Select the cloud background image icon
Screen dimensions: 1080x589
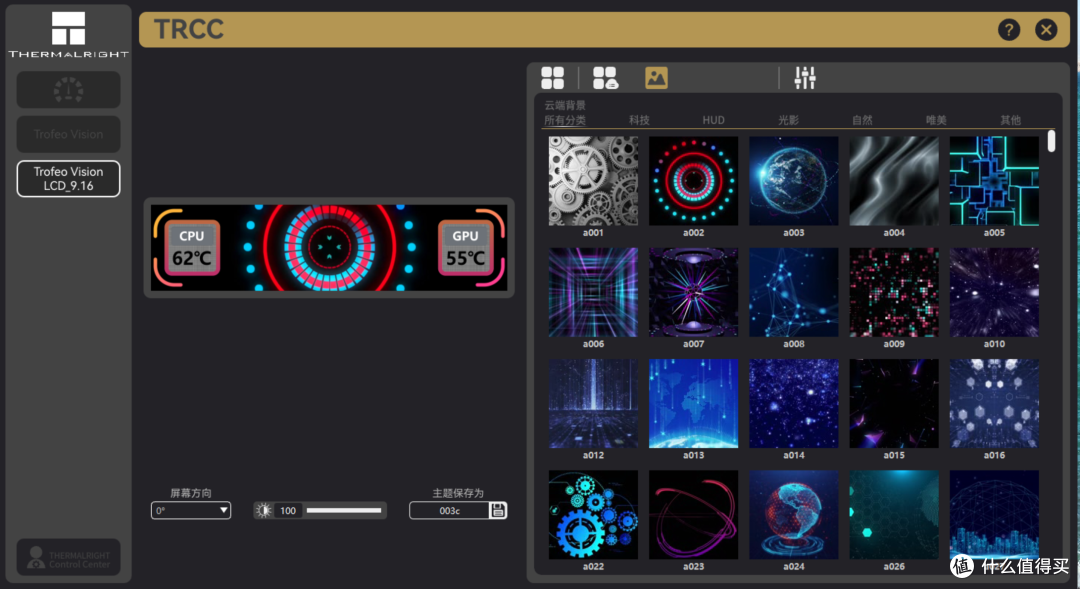[656, 78]
